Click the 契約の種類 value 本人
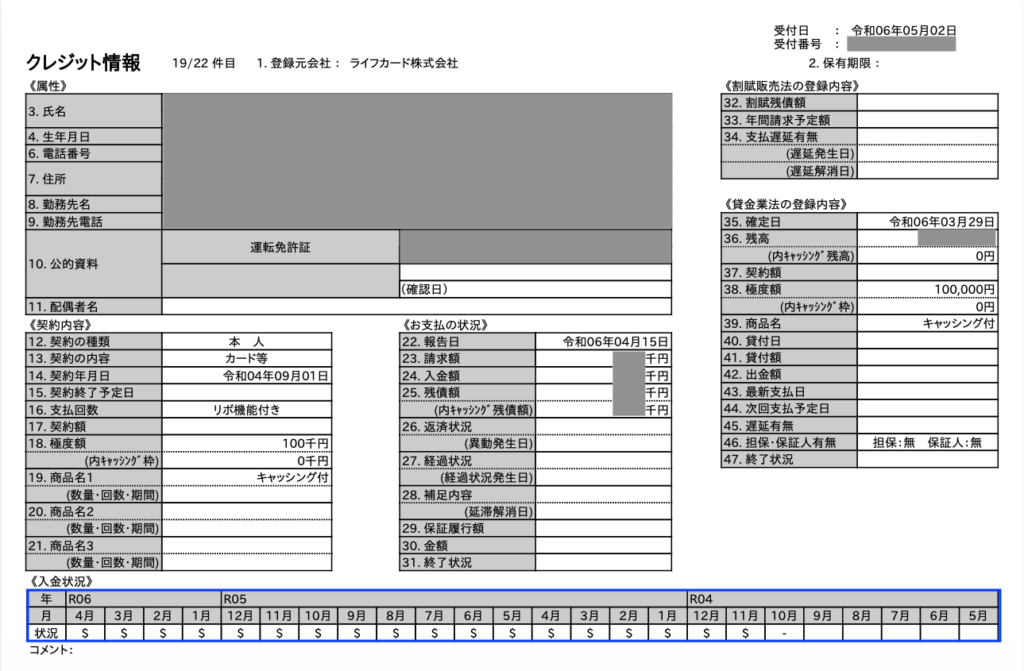The height and width of the screenshot is (671, 1024). click(x=247, y=342)
